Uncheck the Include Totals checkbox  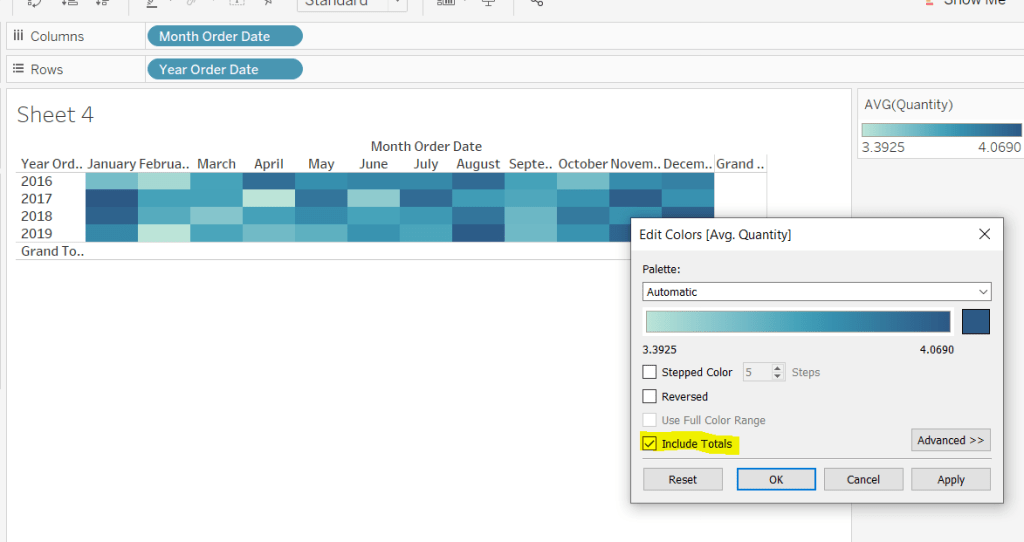(x=650, y=443)
